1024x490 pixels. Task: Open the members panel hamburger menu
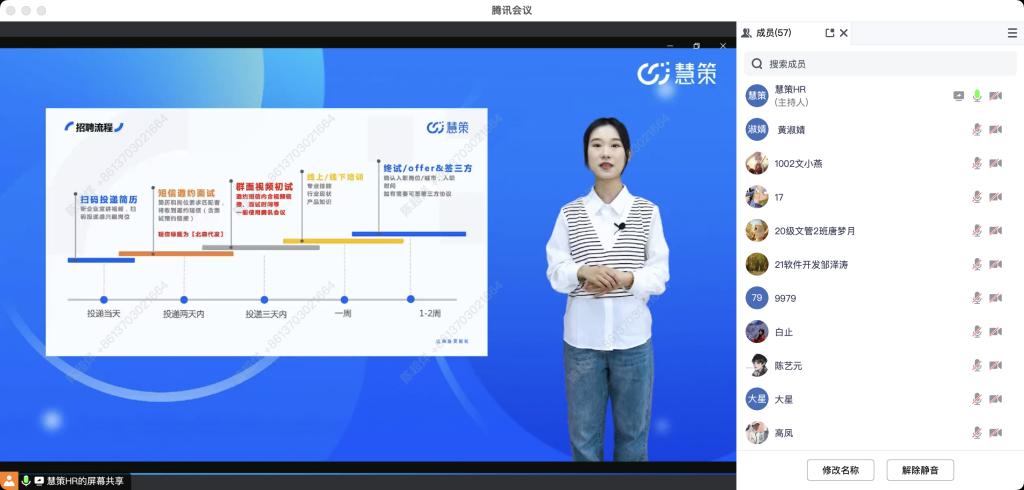click(1012, 33)
